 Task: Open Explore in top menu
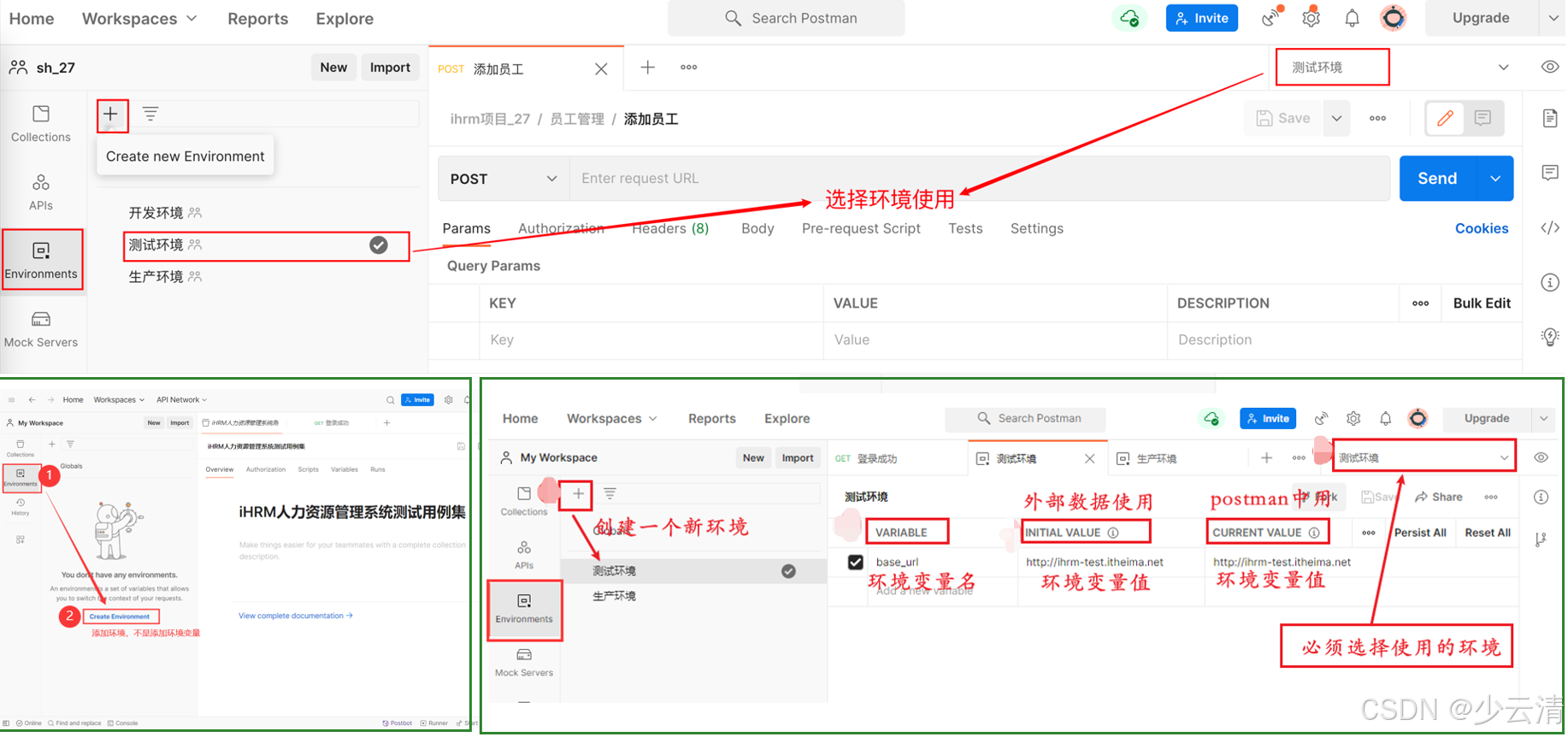345,18
